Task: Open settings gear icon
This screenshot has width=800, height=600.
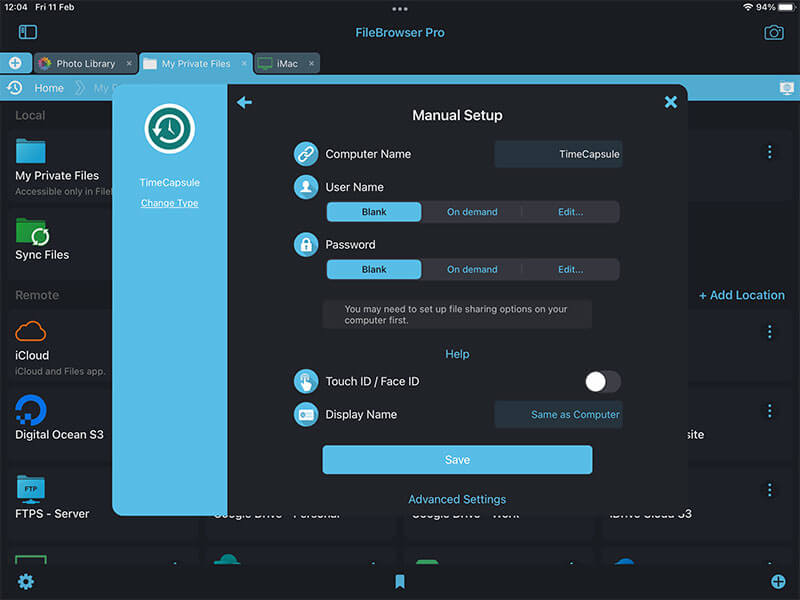Action: 26,582
